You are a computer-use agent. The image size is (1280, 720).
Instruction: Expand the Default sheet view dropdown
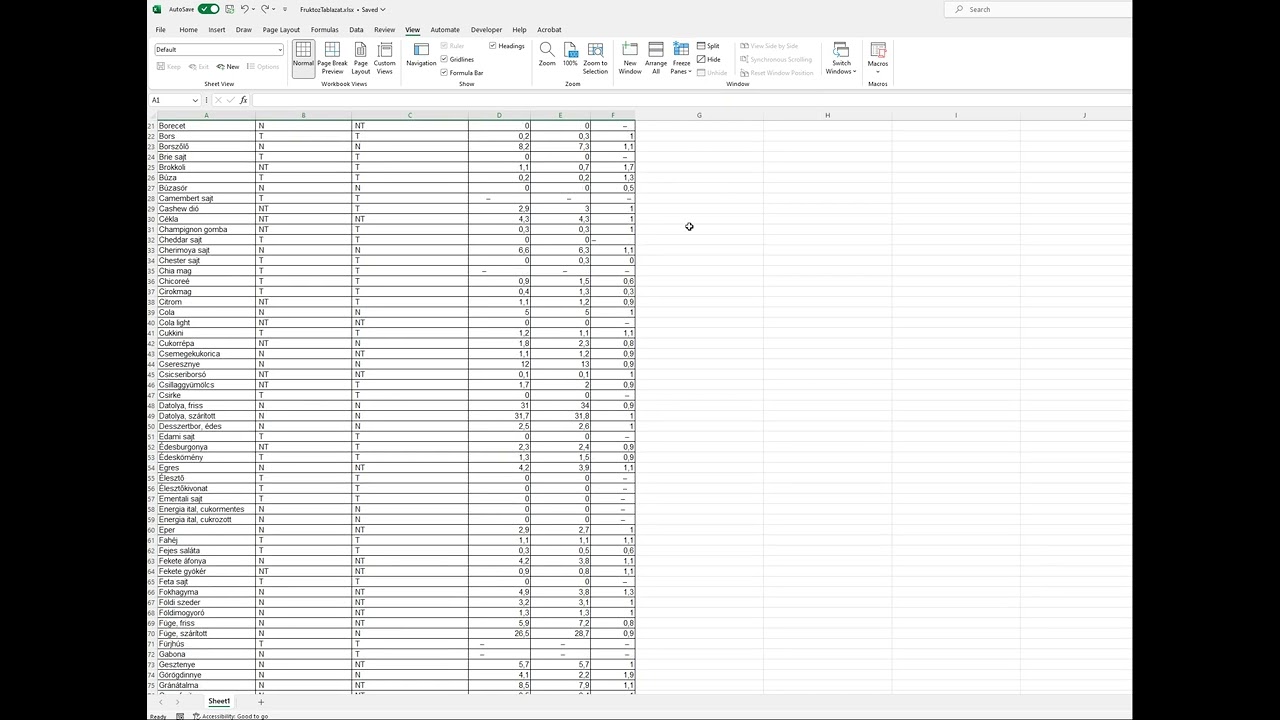279,50
